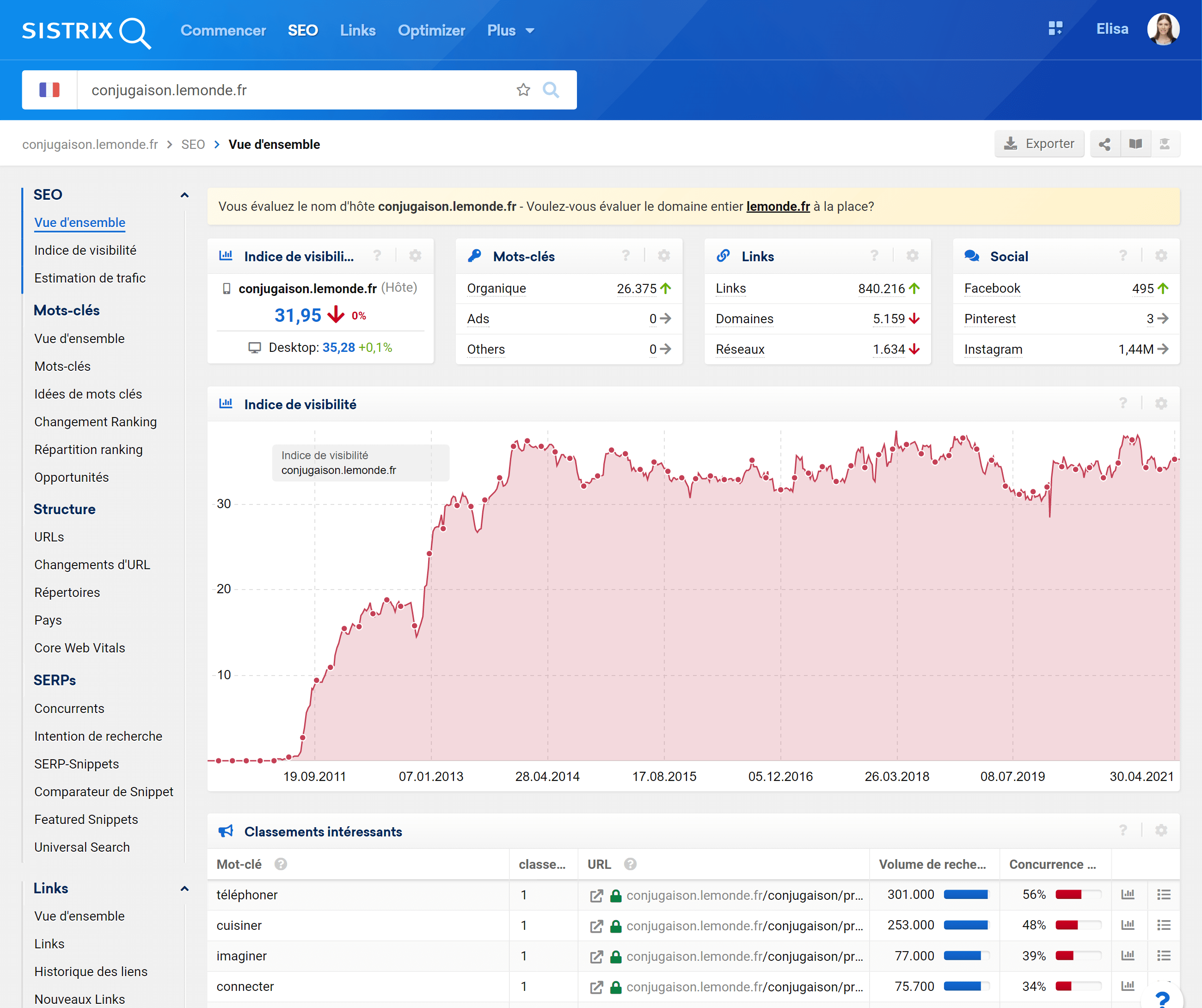Bookmark domain with the star icon

pyautogui.click(x=523, y=90)
